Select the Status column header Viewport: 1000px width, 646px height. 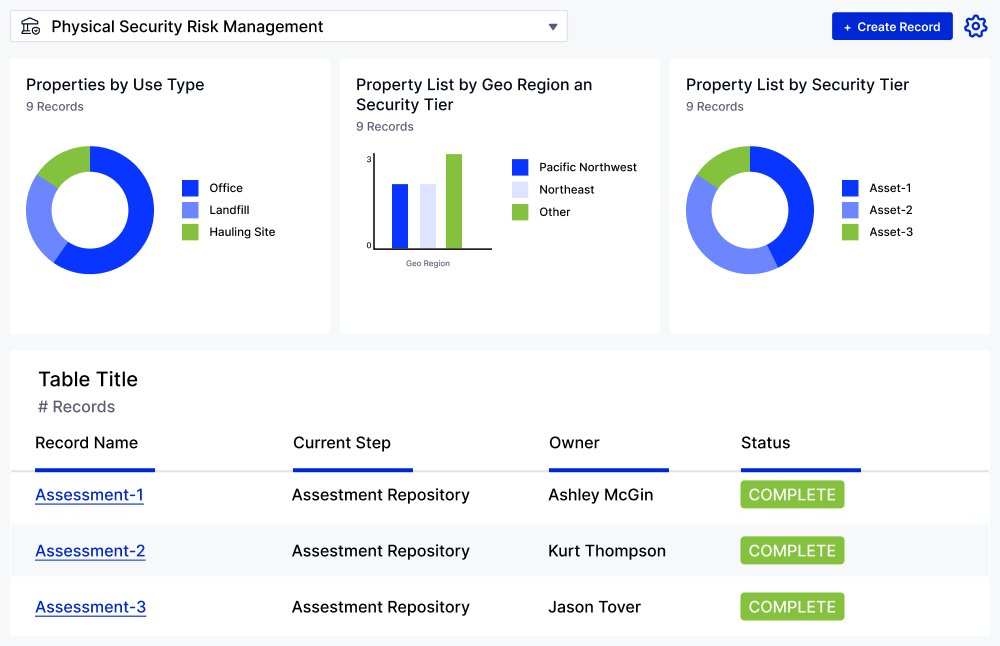765,443
